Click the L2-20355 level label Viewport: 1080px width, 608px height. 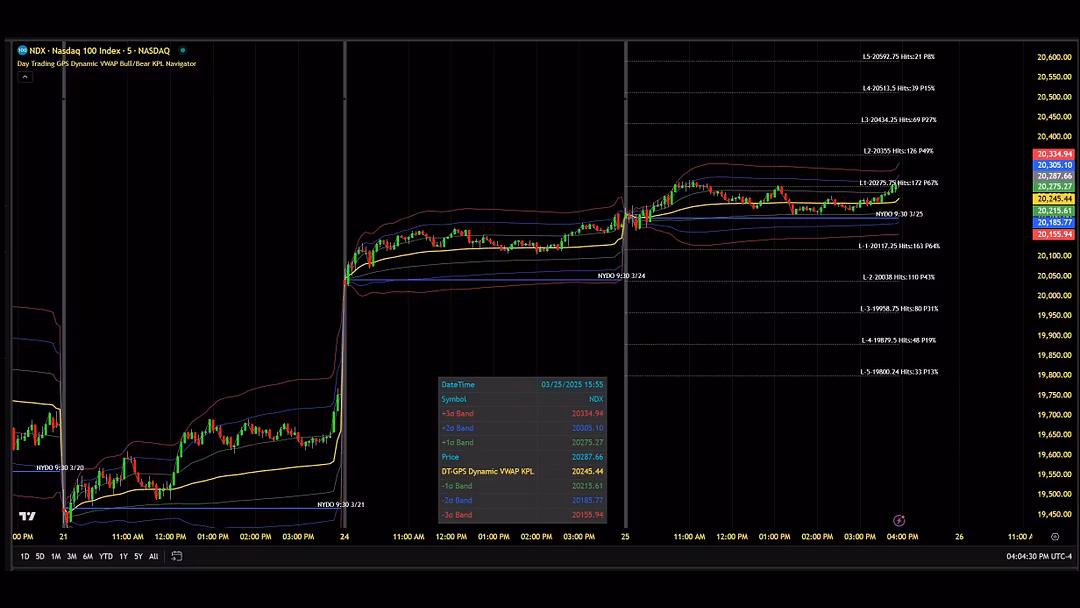tap(898, 151)
